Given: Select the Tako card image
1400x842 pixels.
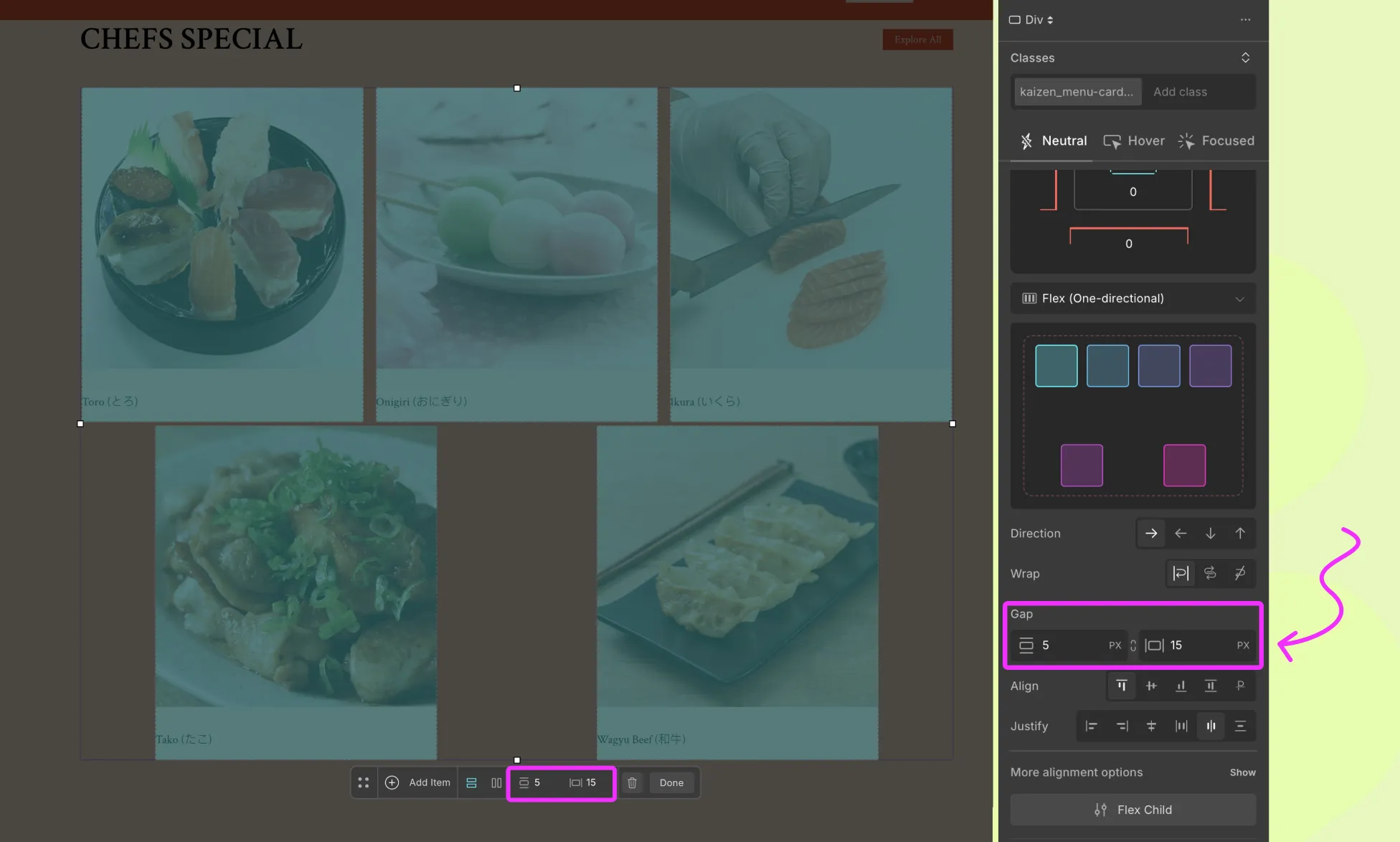Looking at the screenshot, I should [x=295, y=567].
